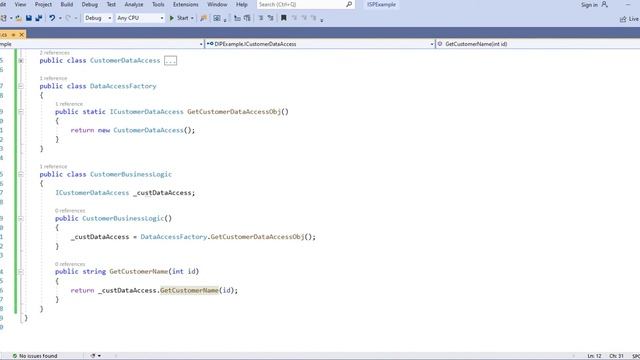Open the Tools menu
The height and width of the screenshot is (360, 640).
pyautogui.click(x=158, y=4)
